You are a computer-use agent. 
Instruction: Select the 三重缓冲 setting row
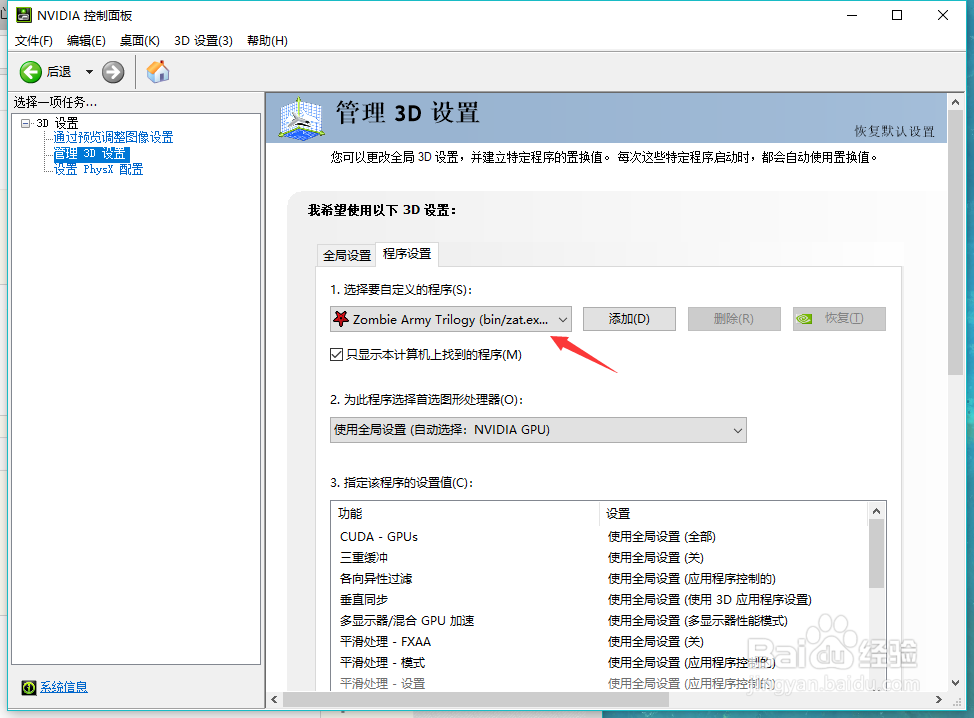(x=599, y=558)
